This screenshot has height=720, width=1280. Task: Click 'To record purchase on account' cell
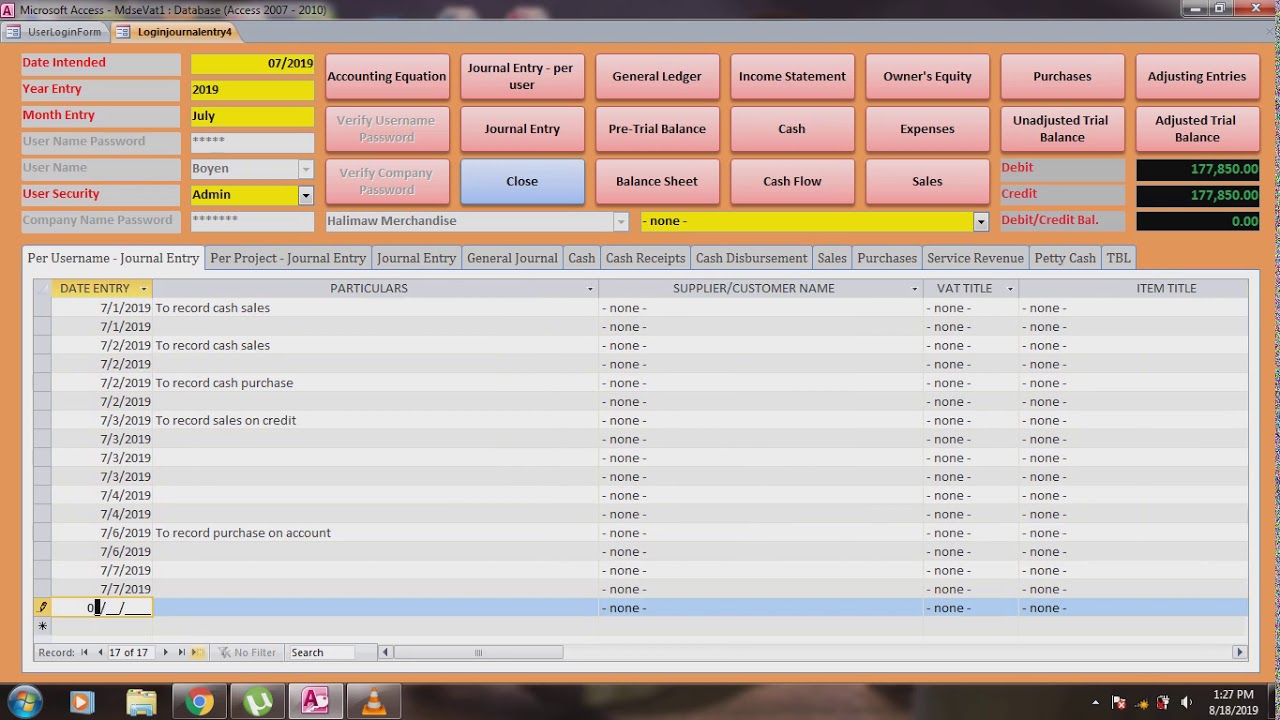click(375, 533)
